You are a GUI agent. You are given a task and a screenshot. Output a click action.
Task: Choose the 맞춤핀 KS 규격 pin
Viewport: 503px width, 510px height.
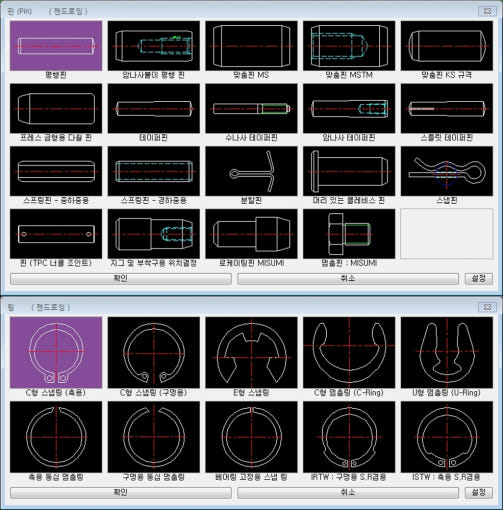(447, 46)
